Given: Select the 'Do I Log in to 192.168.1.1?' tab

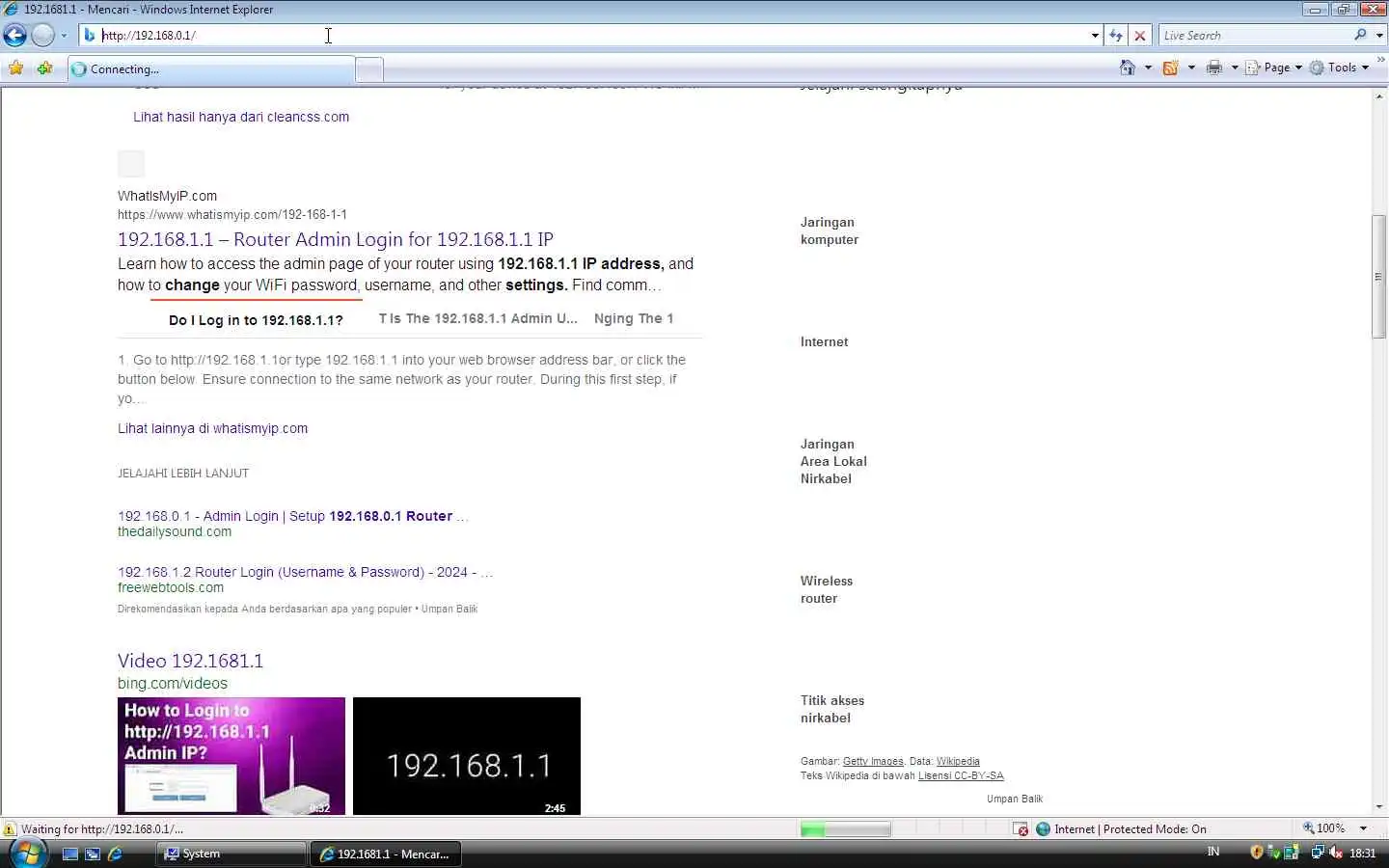Looking at the screenshot, I should pos(256,320).
